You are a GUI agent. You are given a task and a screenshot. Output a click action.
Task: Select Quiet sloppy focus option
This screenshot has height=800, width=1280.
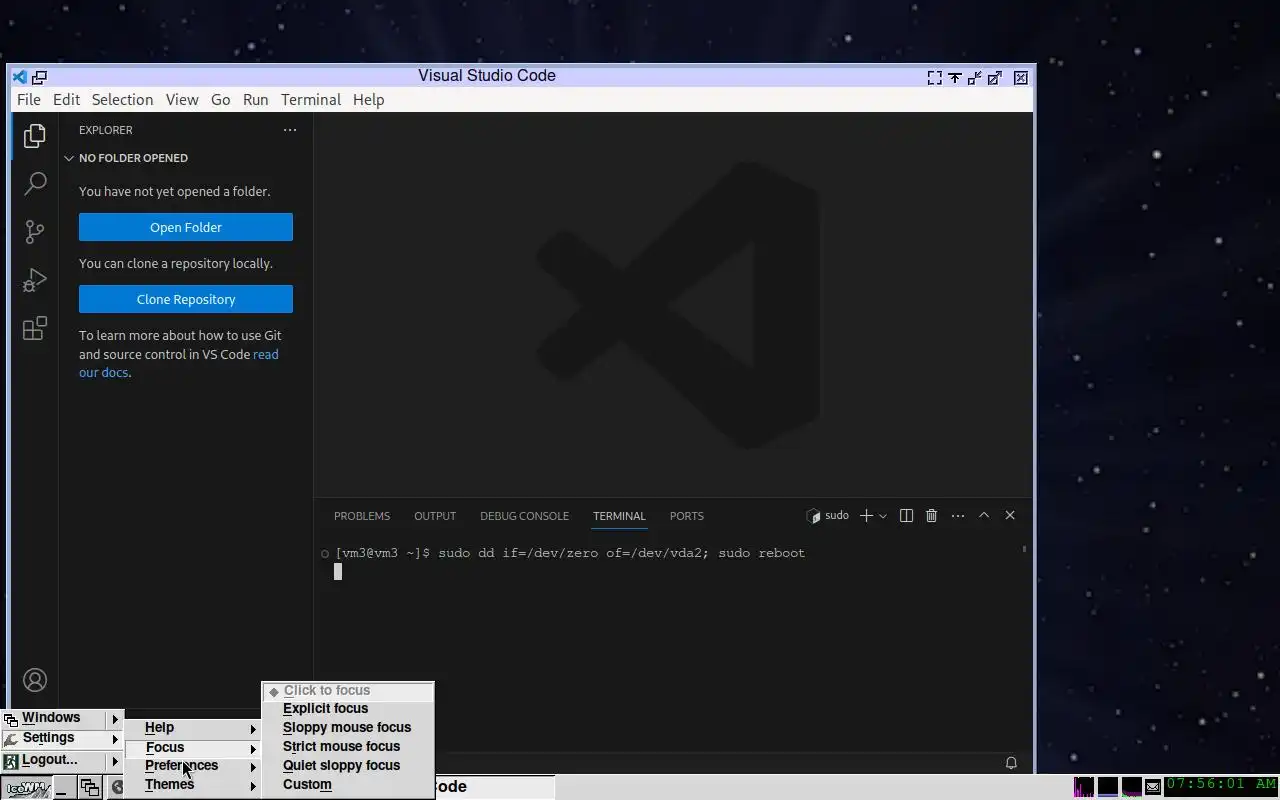coord(348,766)
